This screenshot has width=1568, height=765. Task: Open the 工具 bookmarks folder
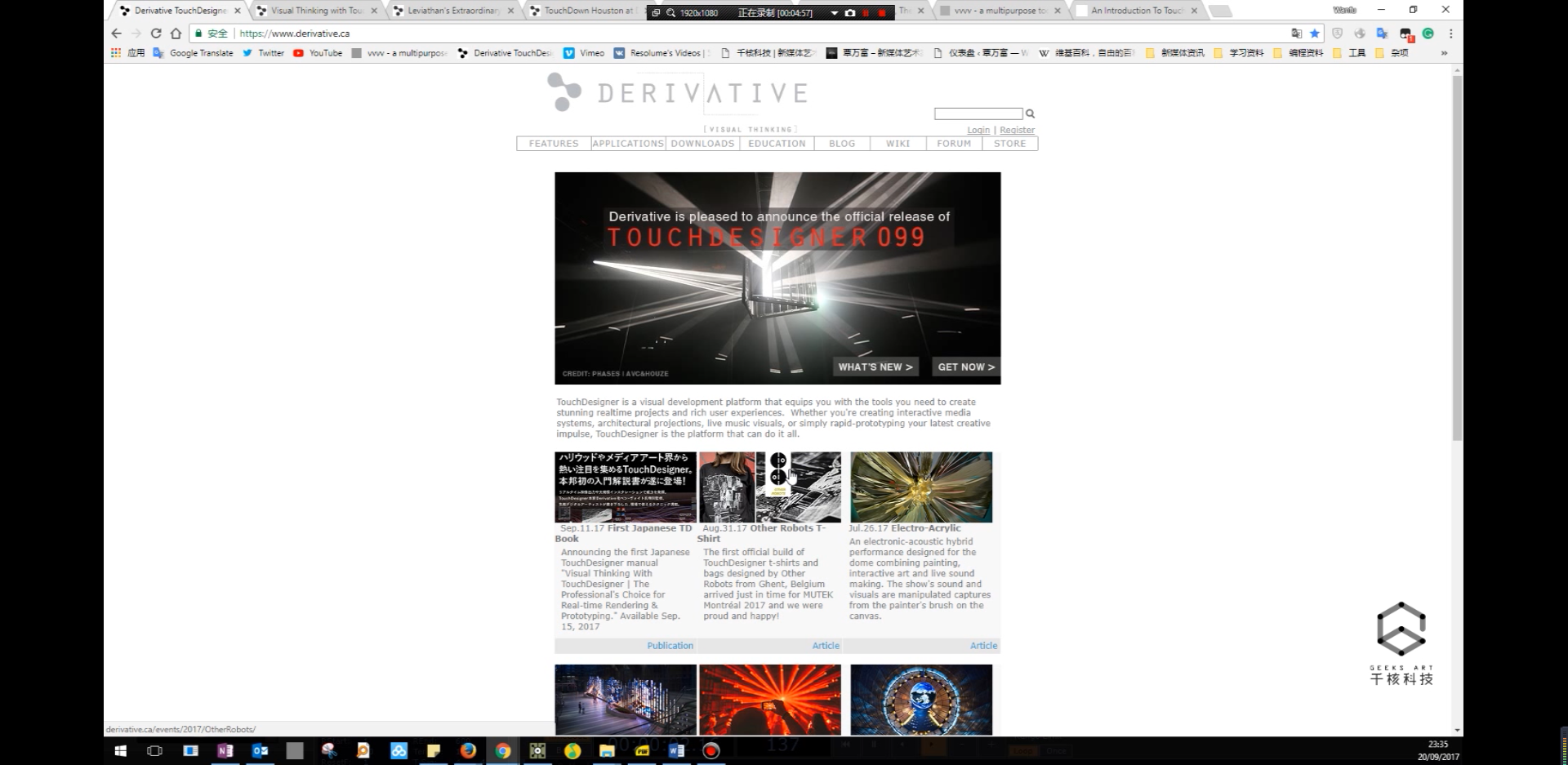(x=1349, y=53)
